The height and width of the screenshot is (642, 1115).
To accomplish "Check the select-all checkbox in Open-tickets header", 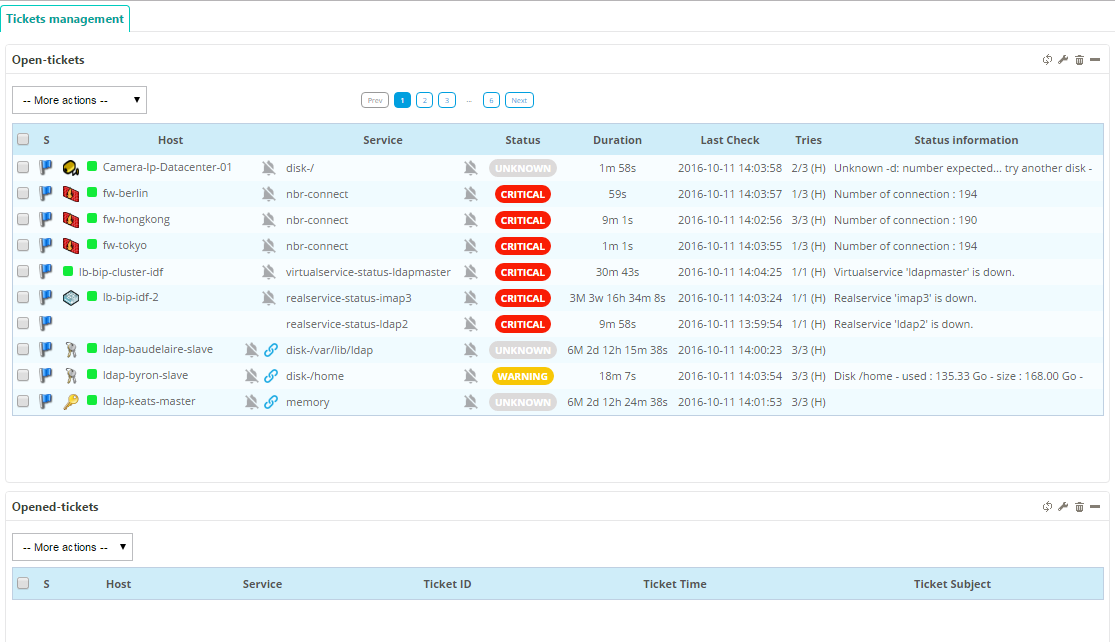I will [x=23, y=140].
